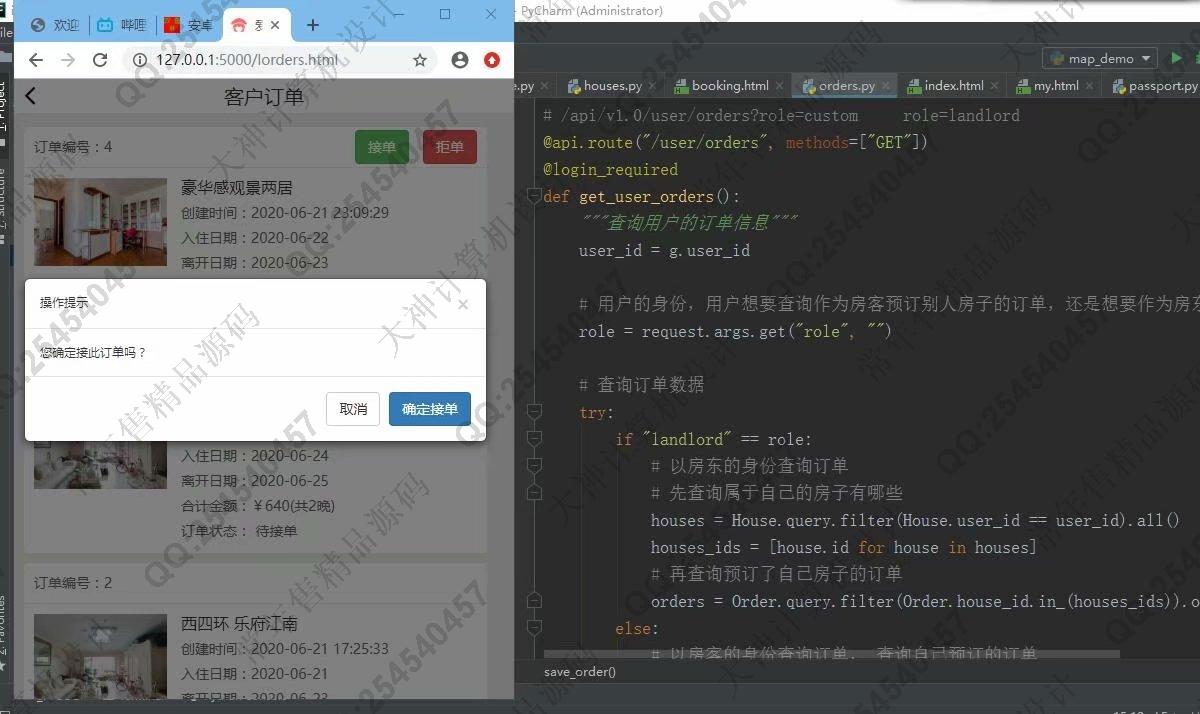The width and height of the screenshot is (1200, 714).
Task: Click the @login_required decorator line
Action: (611, 169)
